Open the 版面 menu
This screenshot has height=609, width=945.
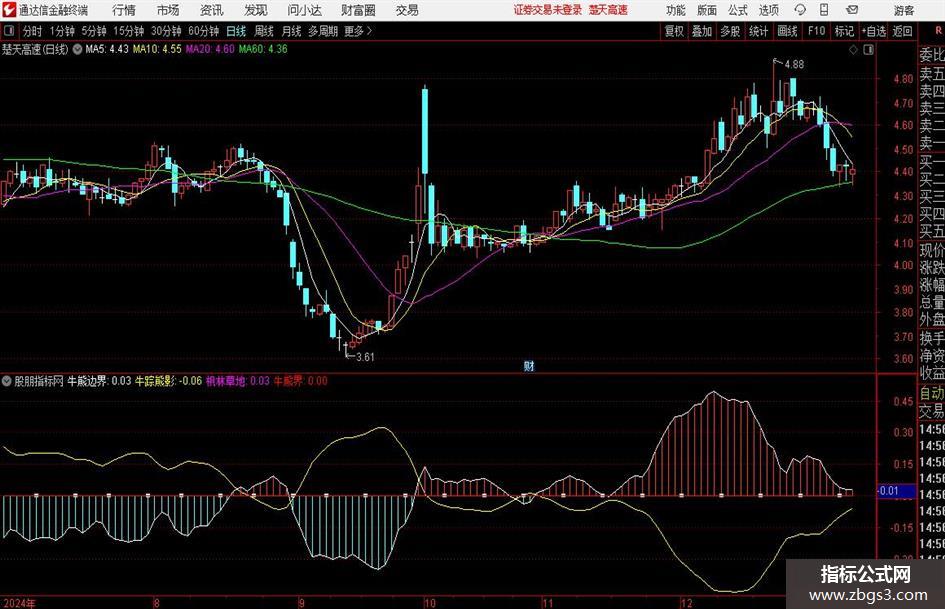706,10
